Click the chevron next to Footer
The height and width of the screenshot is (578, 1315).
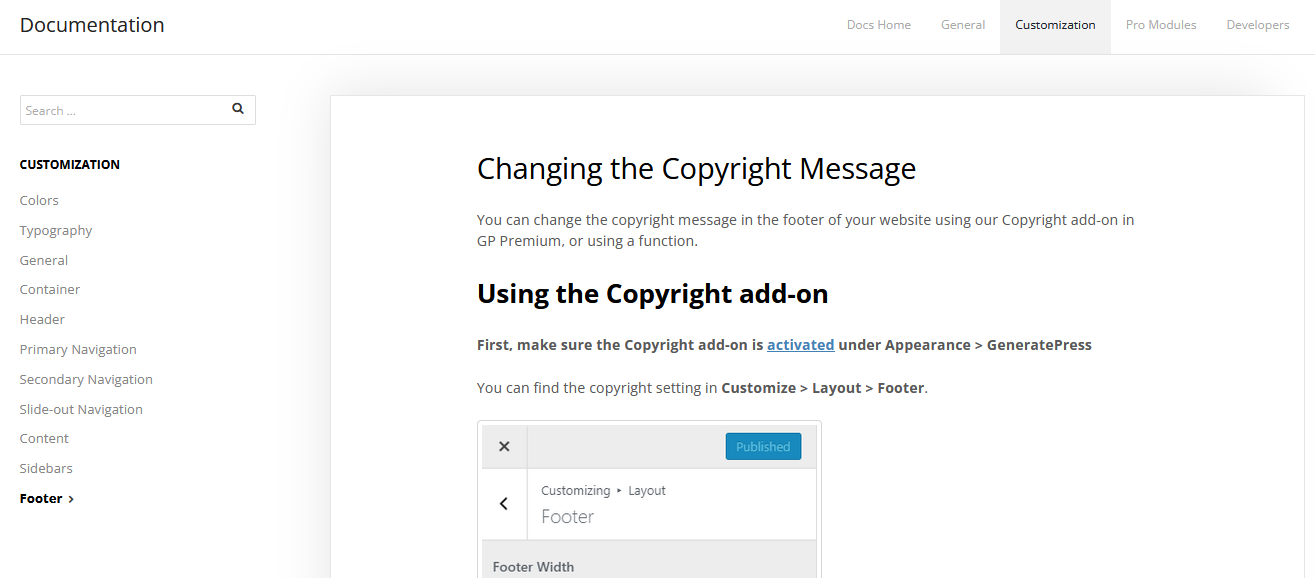71,499
